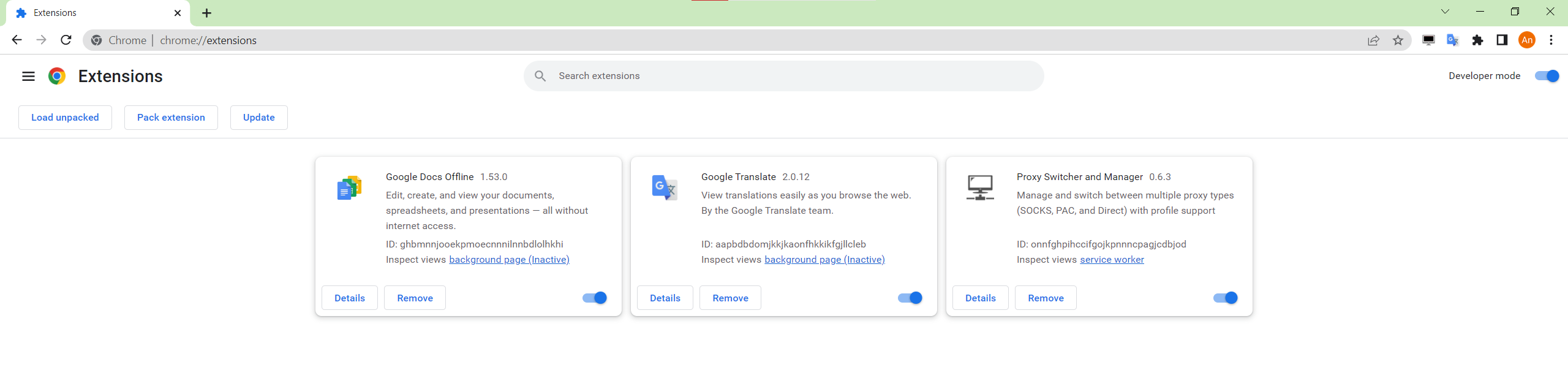Toggle the side panel icon

point(1502,40)
